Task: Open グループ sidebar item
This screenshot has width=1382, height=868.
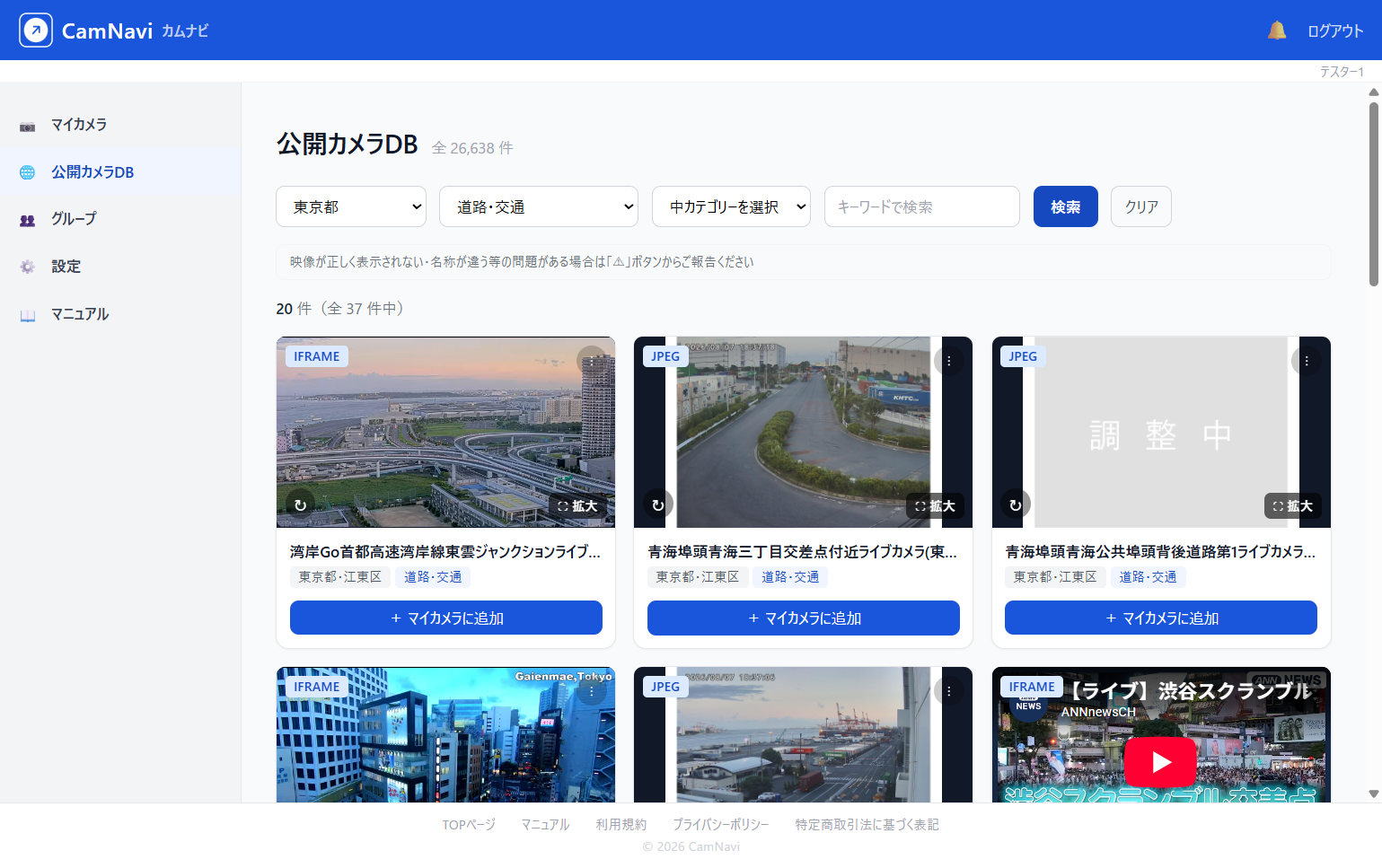Action: coord(120,219)
